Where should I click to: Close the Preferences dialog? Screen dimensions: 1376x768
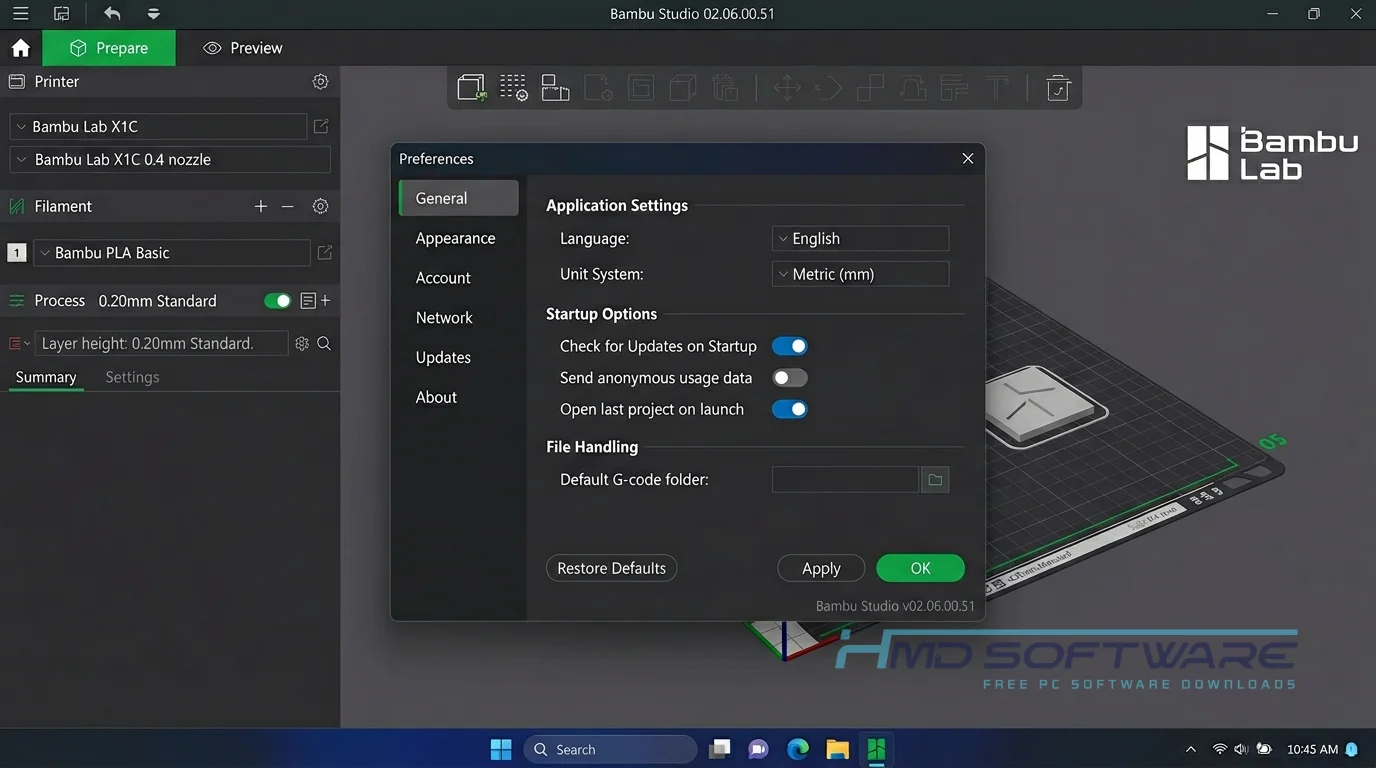[x=967, y=159]
